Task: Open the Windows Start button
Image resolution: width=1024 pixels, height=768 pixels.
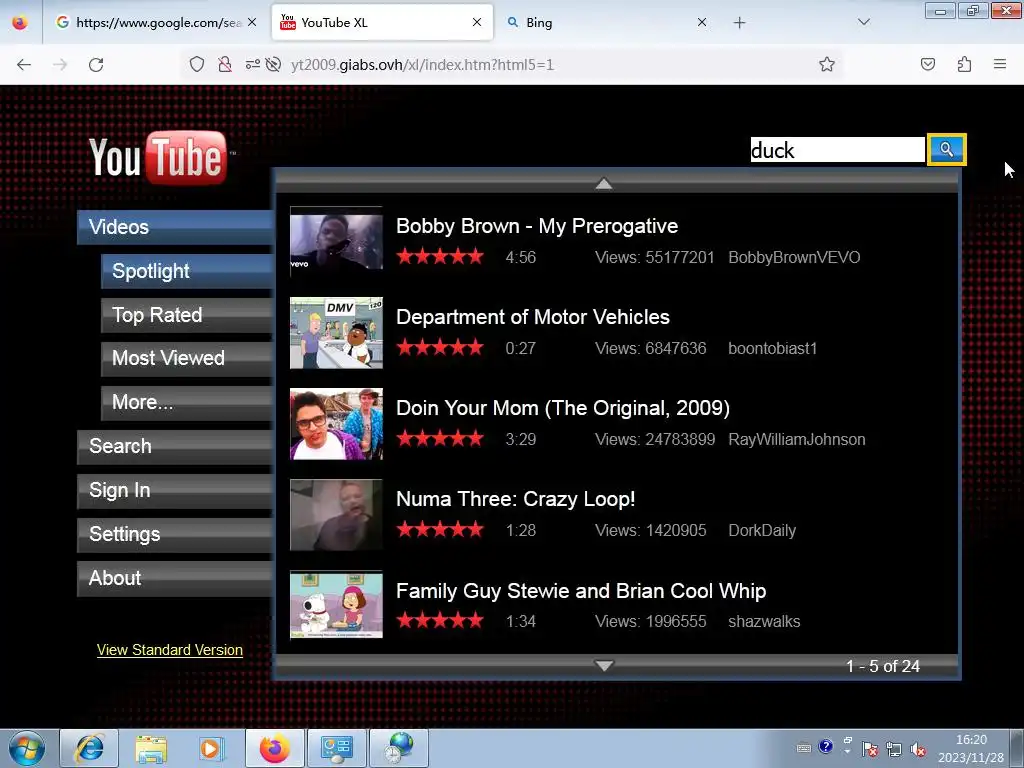Action: pos(27,748)
